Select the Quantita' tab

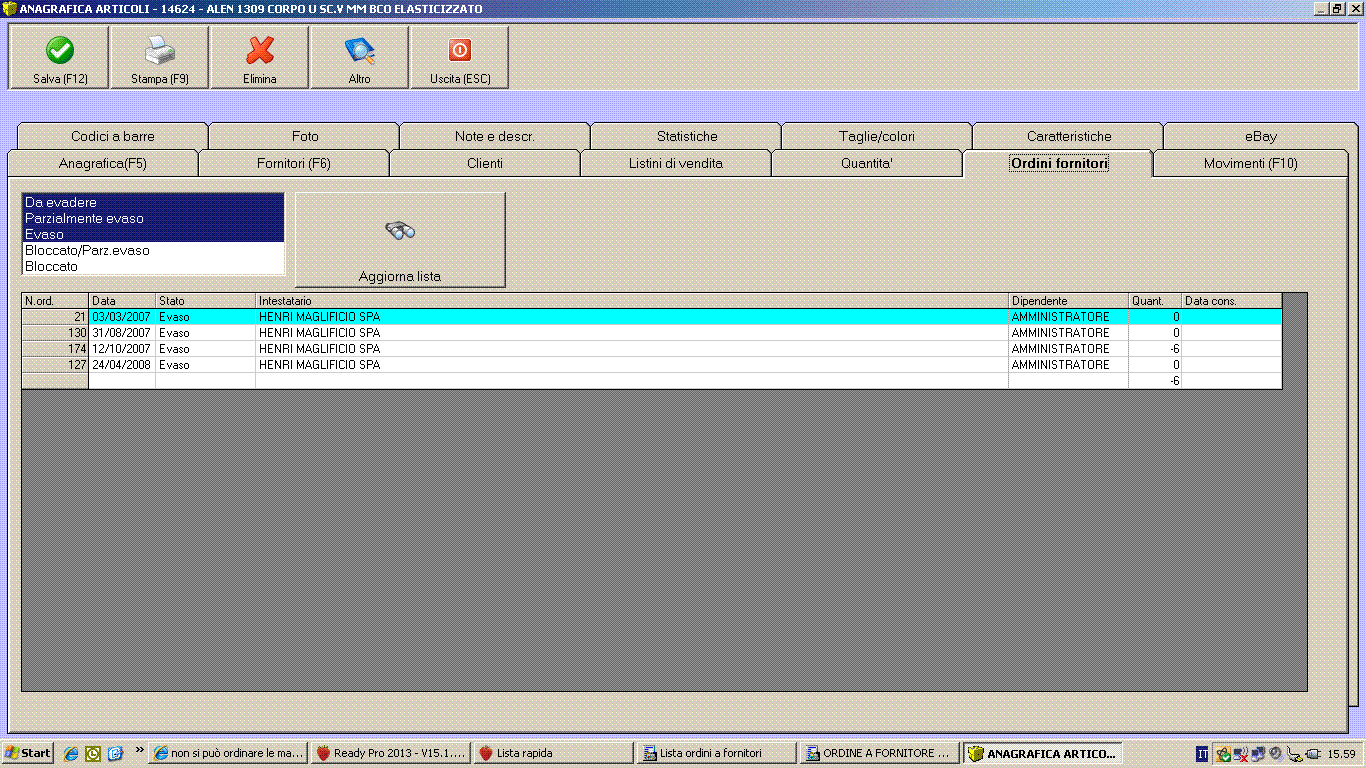coord(867,163)
